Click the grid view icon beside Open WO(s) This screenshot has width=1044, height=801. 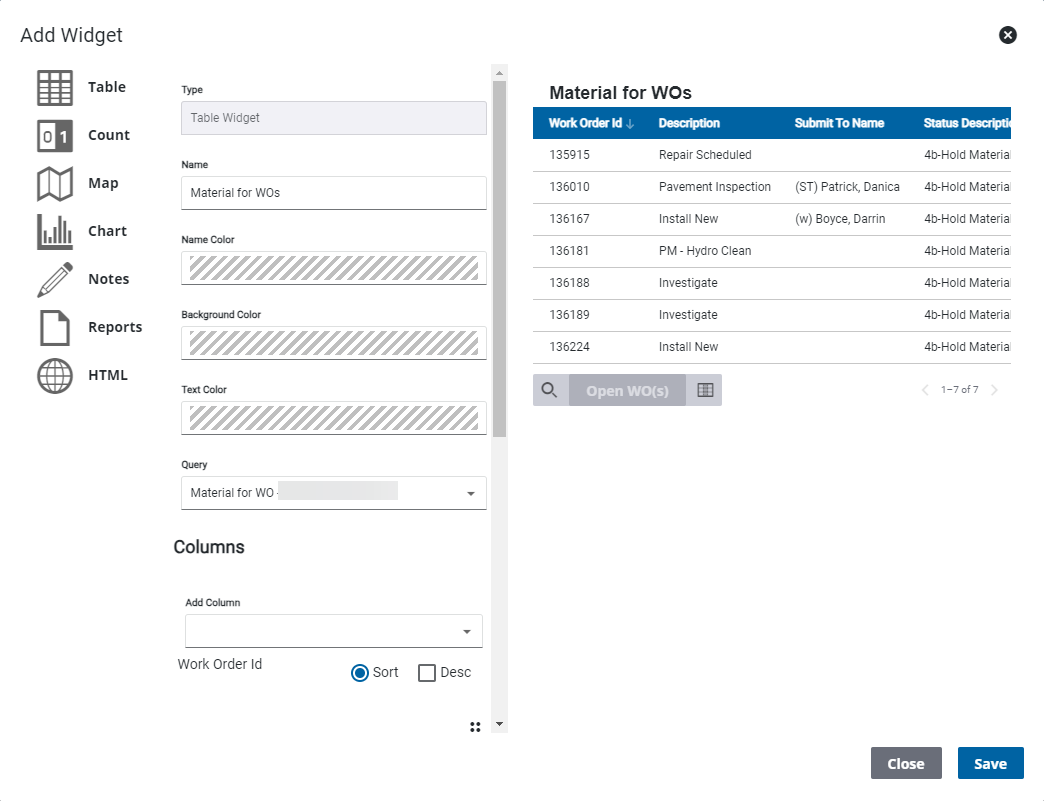[x=705, y=390]
